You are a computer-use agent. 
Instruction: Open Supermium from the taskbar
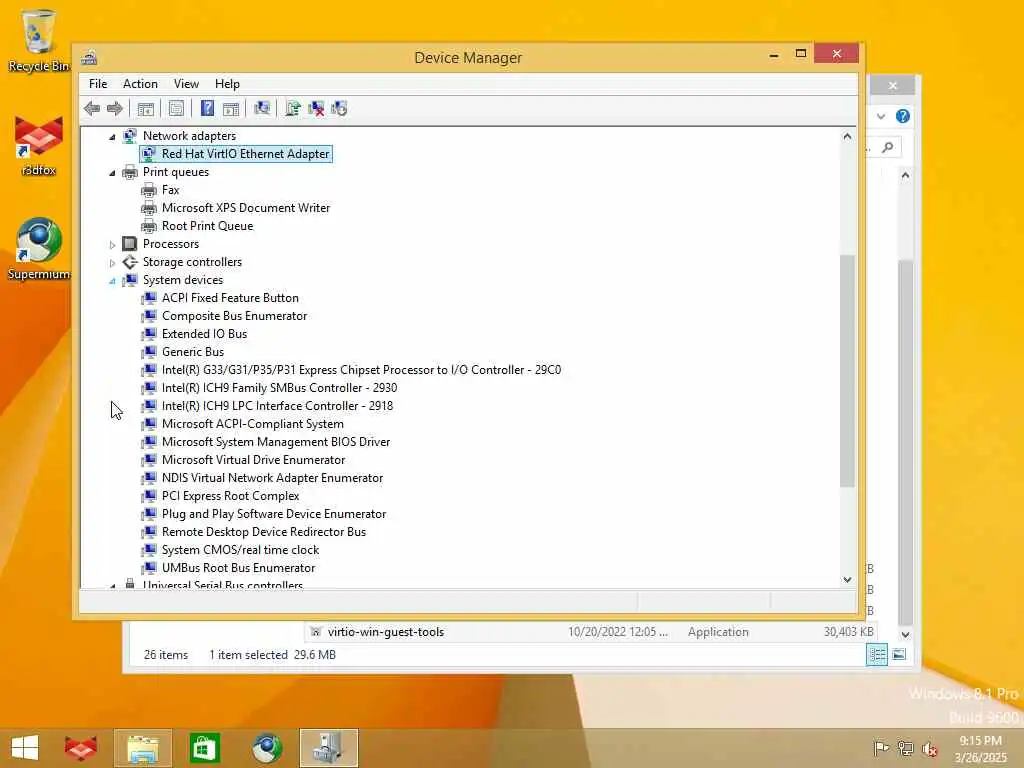[267, 748]
